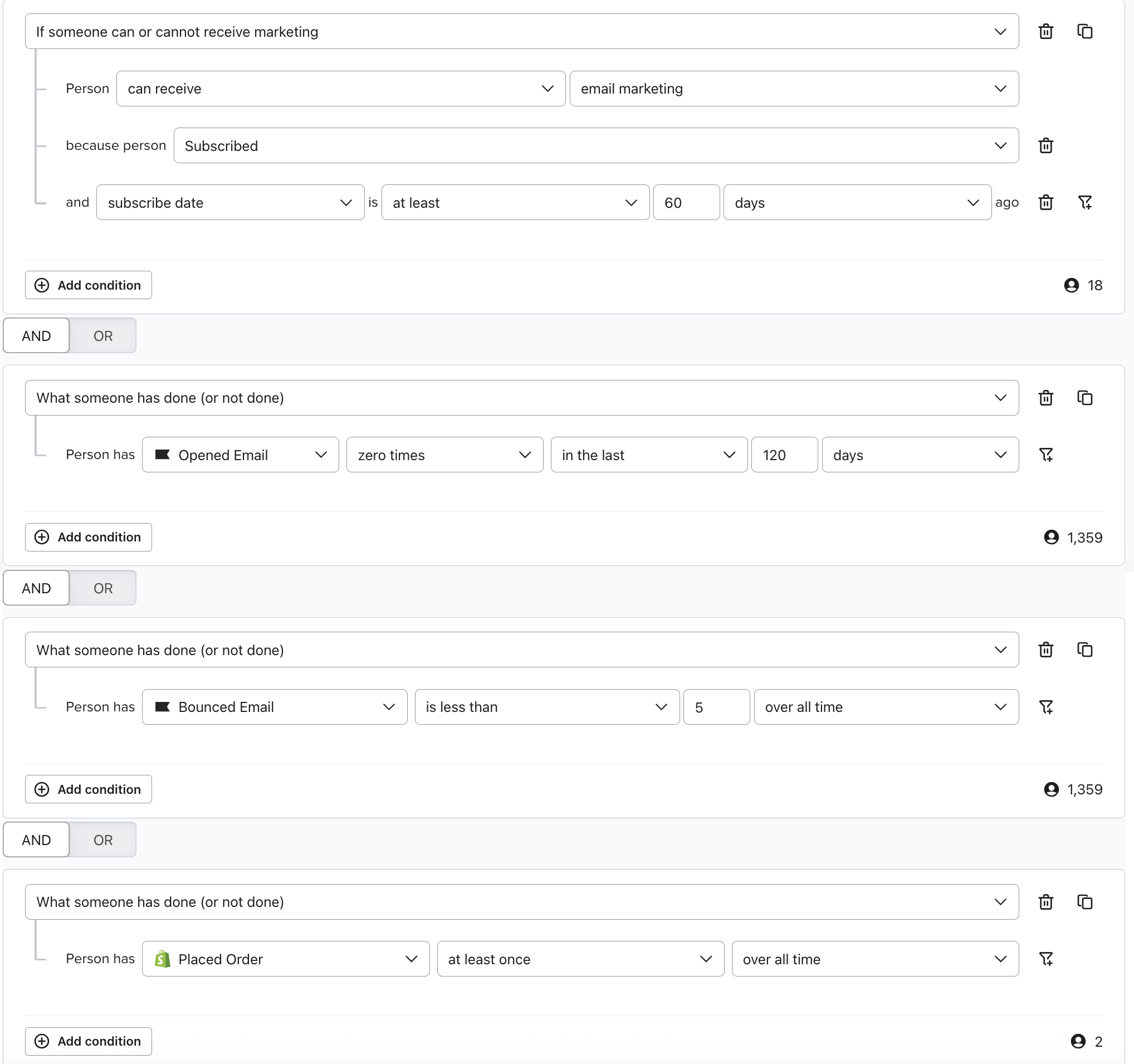Open the 'zero times' frequency dropdown
Image resolution: width=1134 pixels, height=1064 pixels.
[444, 455]
